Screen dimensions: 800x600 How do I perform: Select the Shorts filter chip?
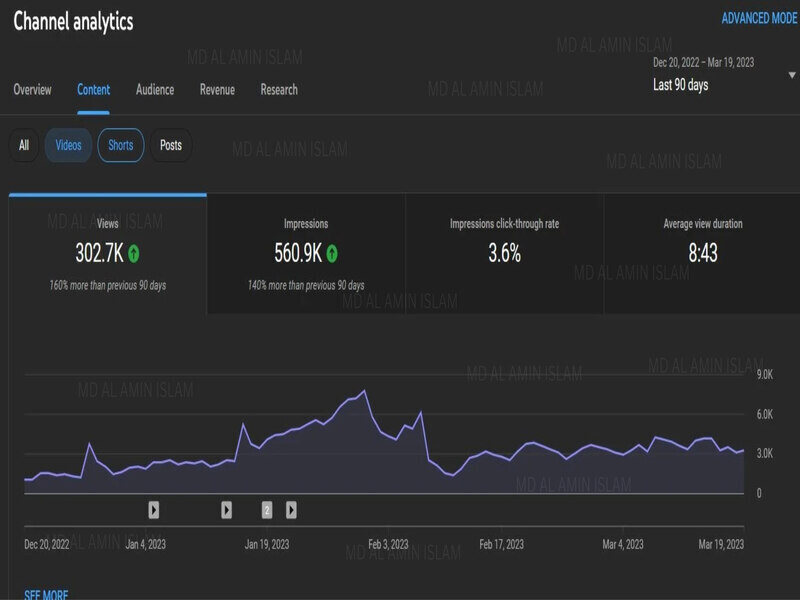click(121, 145)
